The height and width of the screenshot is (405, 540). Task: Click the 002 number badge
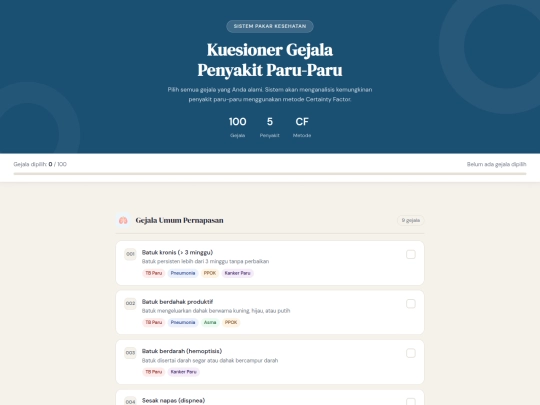click(130, 303)
